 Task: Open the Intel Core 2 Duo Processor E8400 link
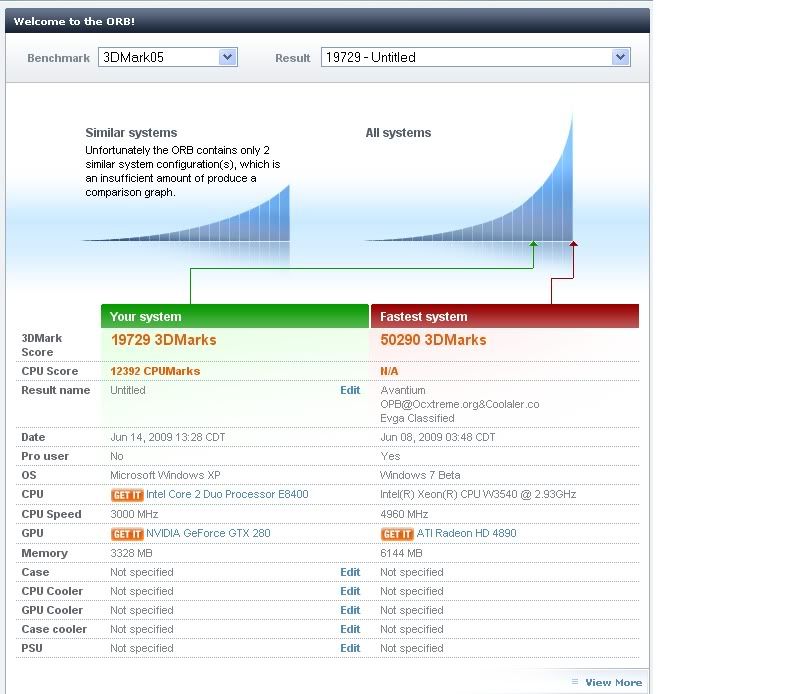(x=227, y=494)
